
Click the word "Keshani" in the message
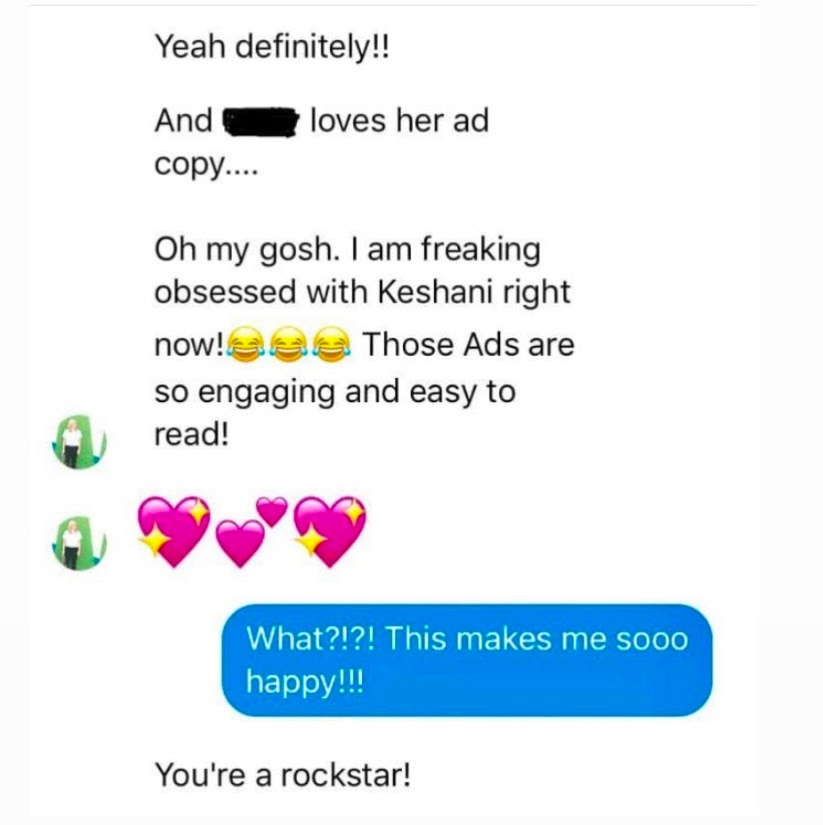(x=435, y=291)
